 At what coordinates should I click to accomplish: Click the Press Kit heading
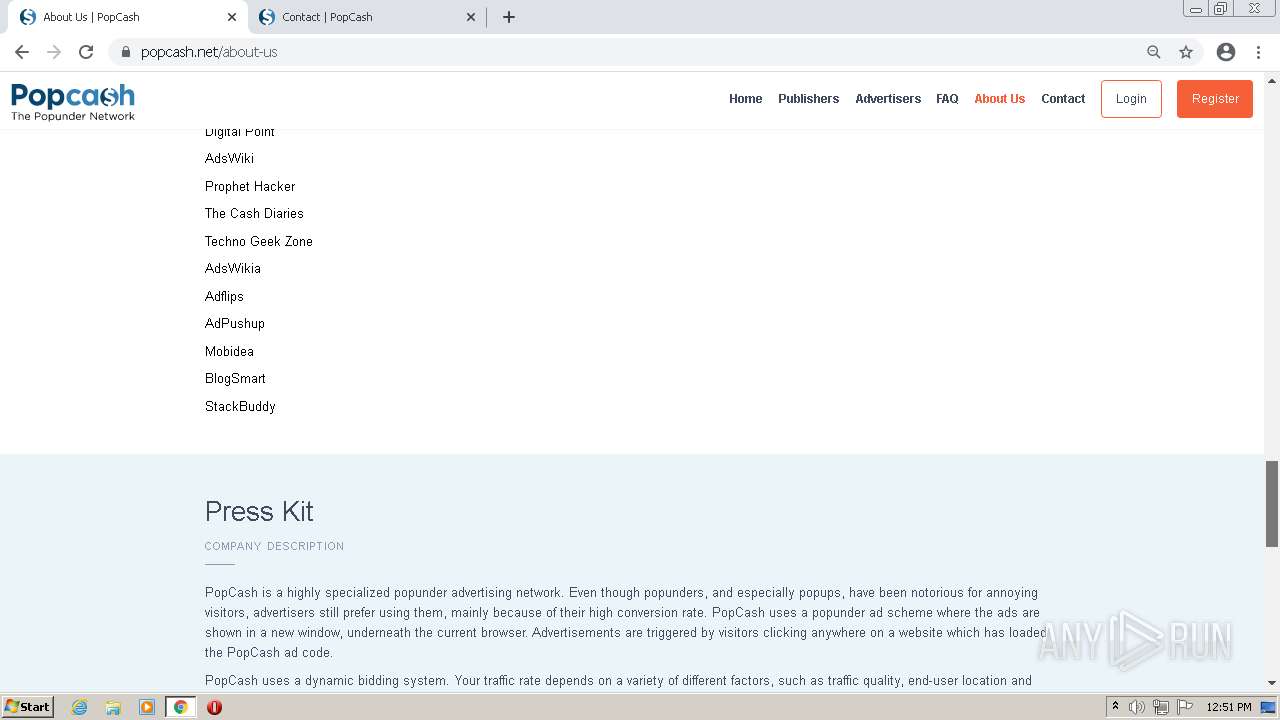pos(259,511)
